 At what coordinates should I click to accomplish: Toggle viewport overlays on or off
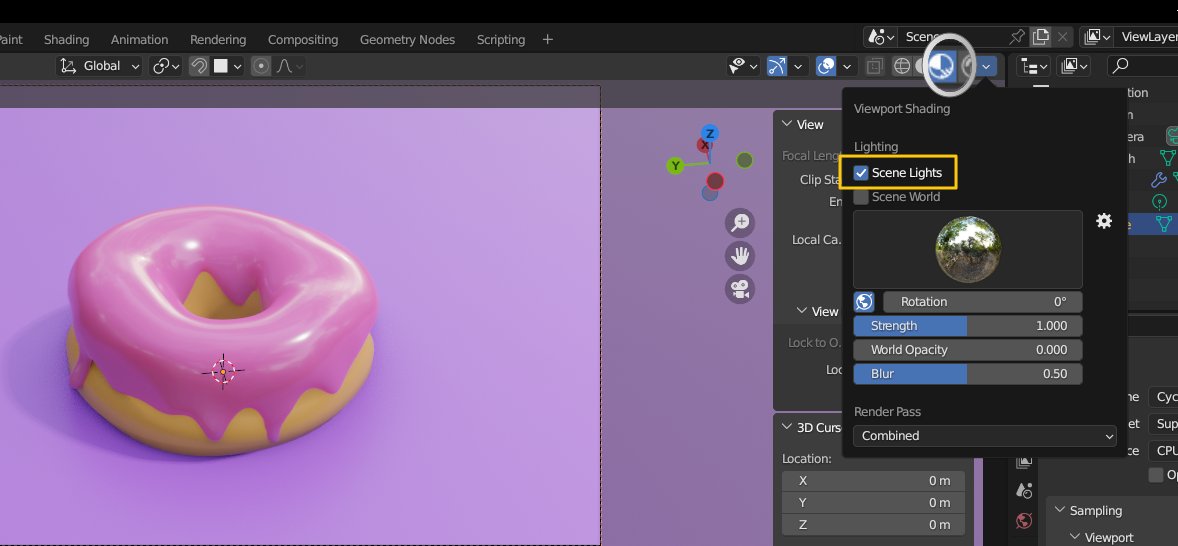[826, 66]
